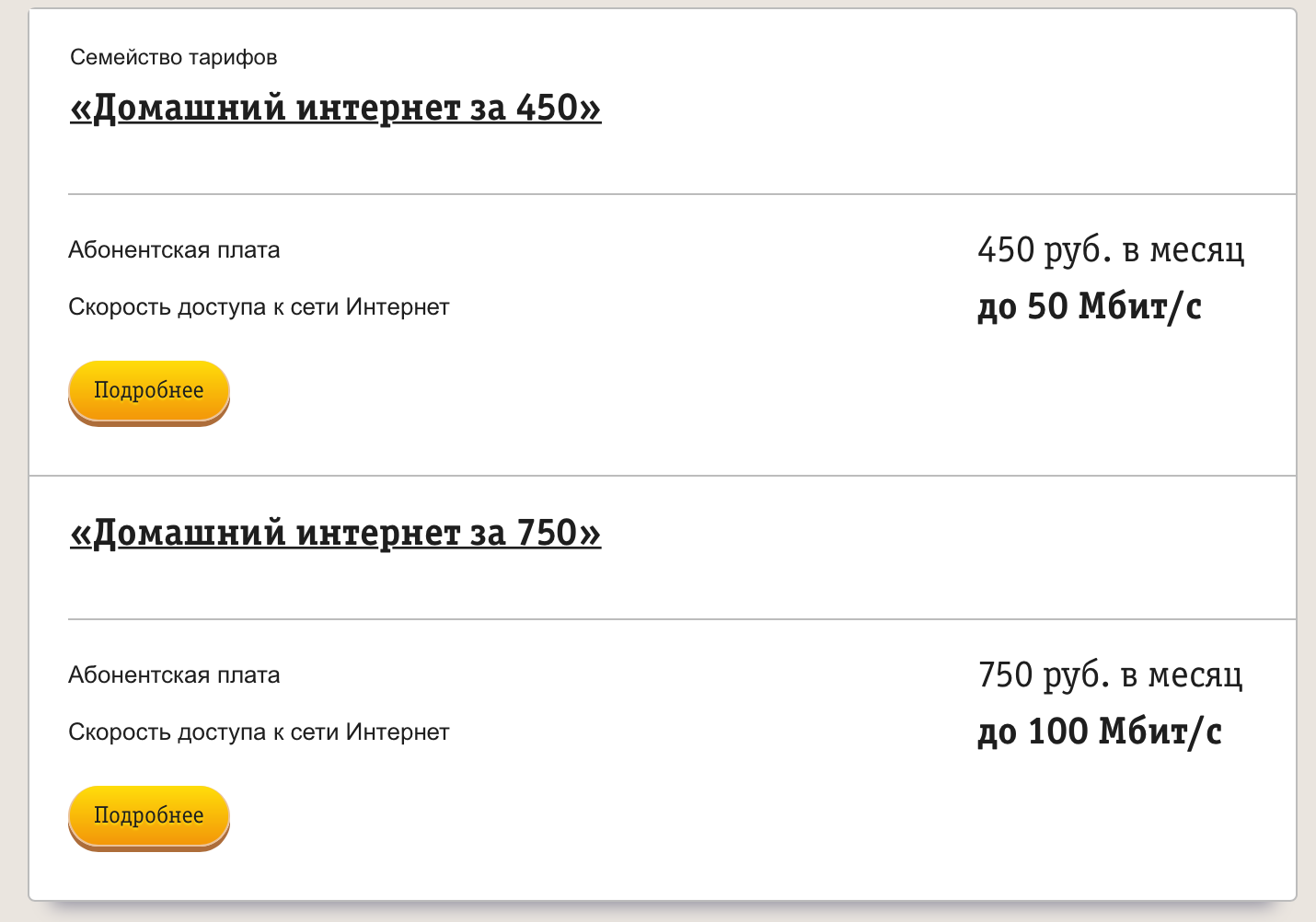Click Подробнее button under the 750 tariff
1316x922 pixels.
(x=148, y=815)
